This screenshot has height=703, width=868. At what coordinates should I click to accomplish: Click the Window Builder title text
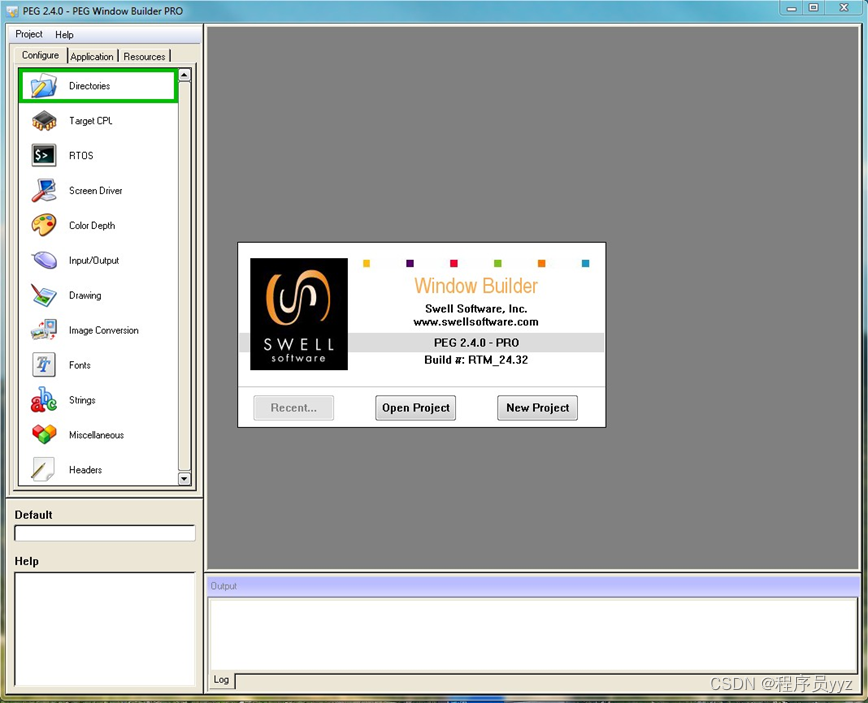point(476,286)
